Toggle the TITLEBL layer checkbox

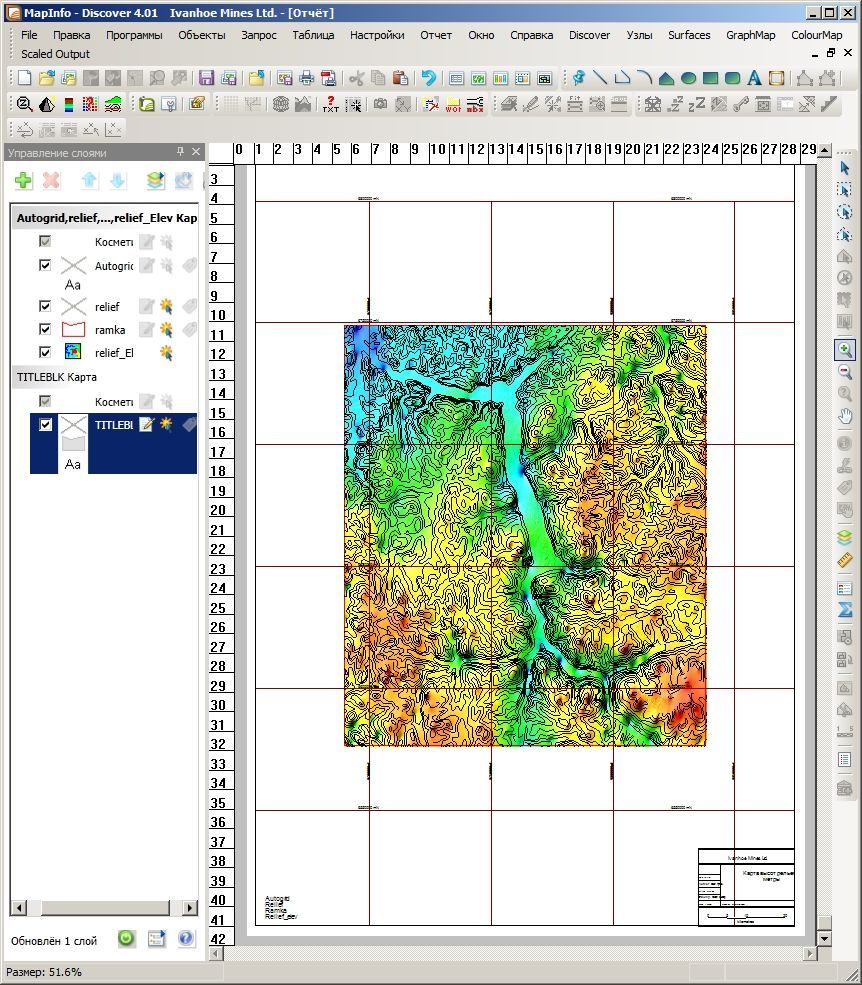(x=45, y=425)
